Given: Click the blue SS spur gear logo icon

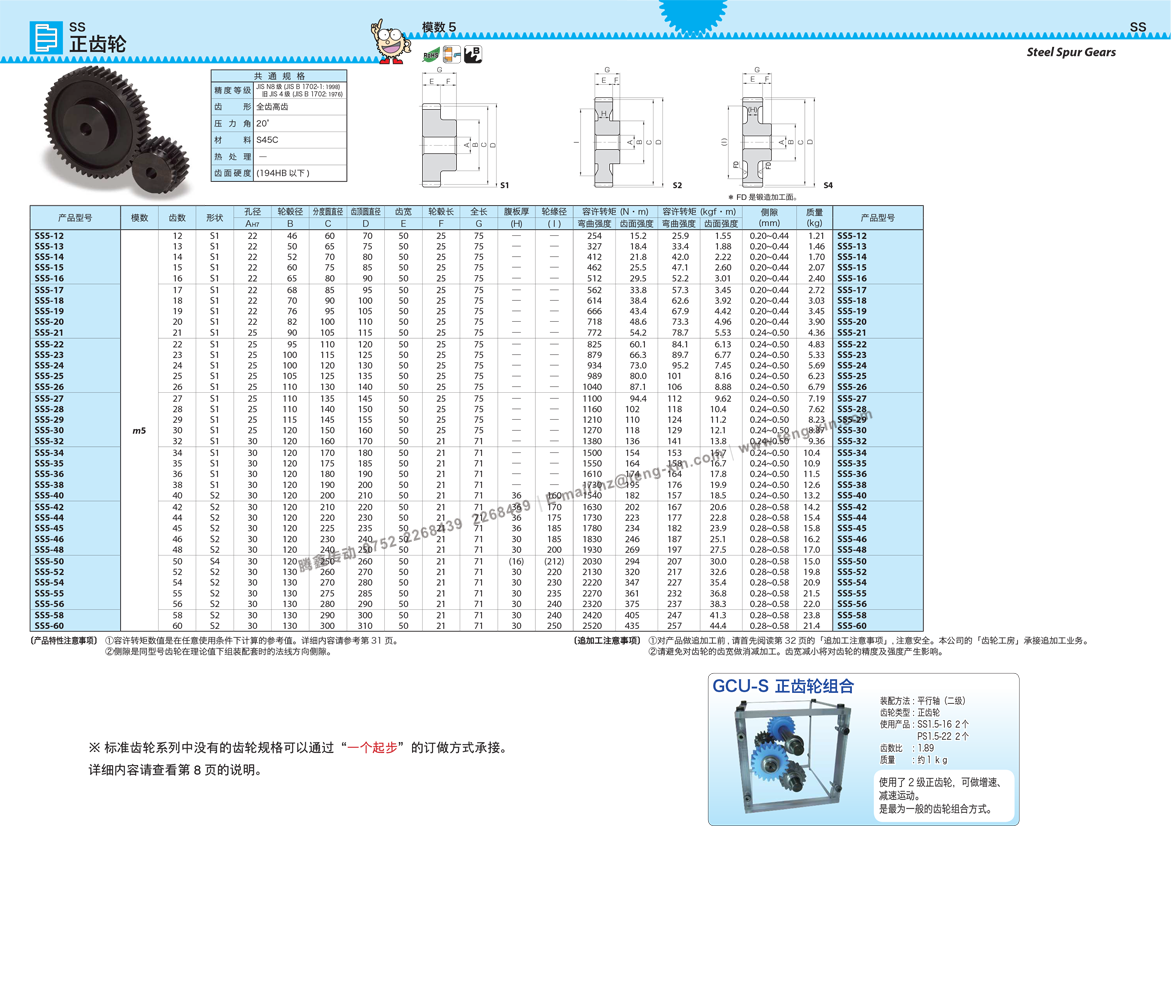Looking at the screenshot, I should click(x=46, y=37).
